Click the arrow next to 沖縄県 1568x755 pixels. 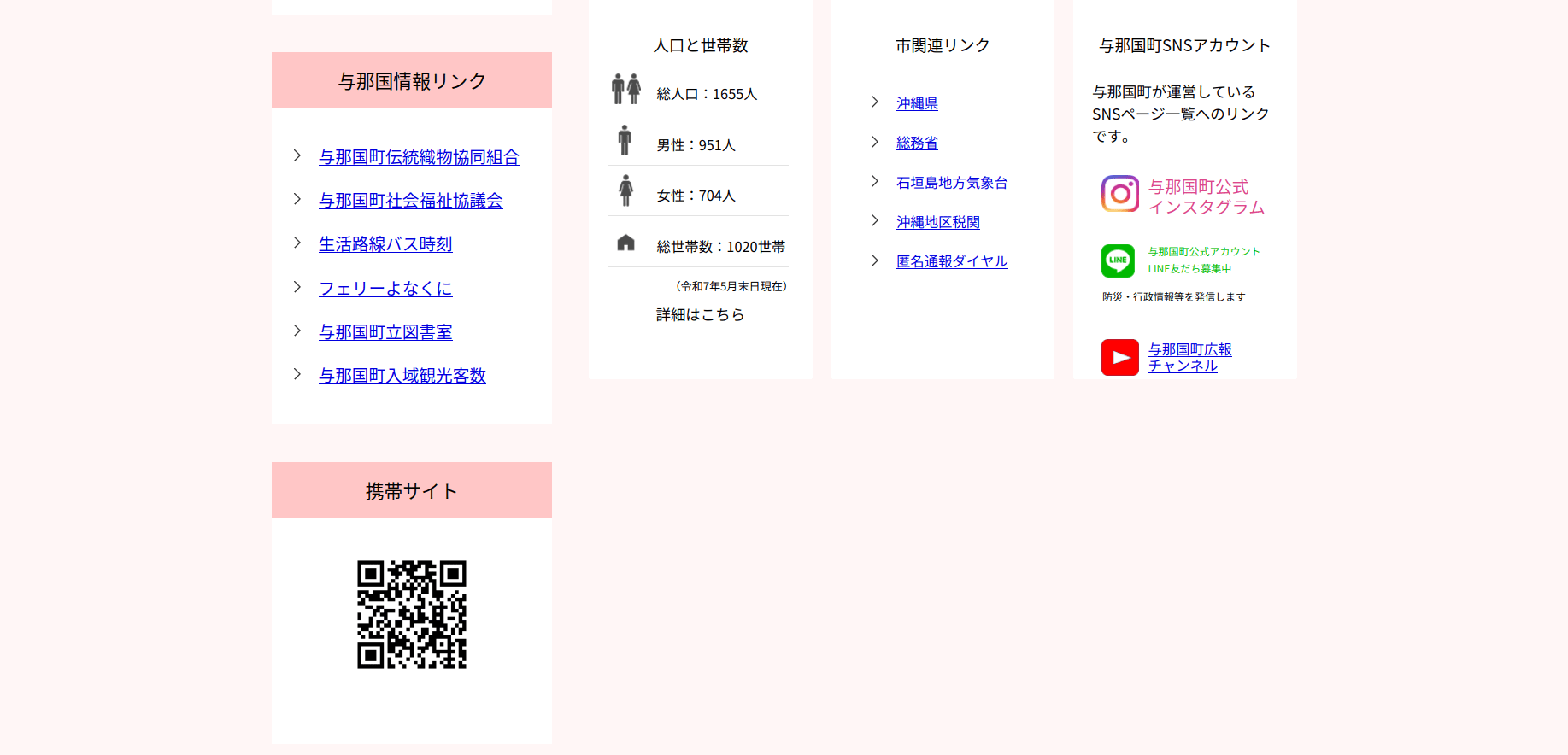(x=874, y=102)
